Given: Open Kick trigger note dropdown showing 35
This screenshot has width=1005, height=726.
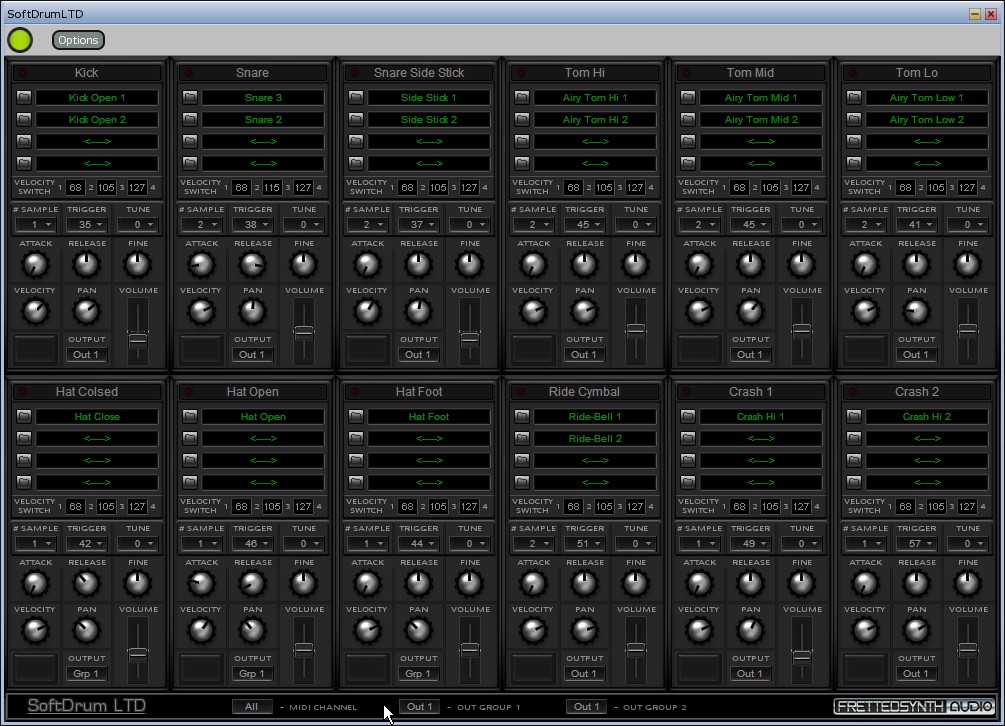Looking at the screenshot, I should click(87, 224).
